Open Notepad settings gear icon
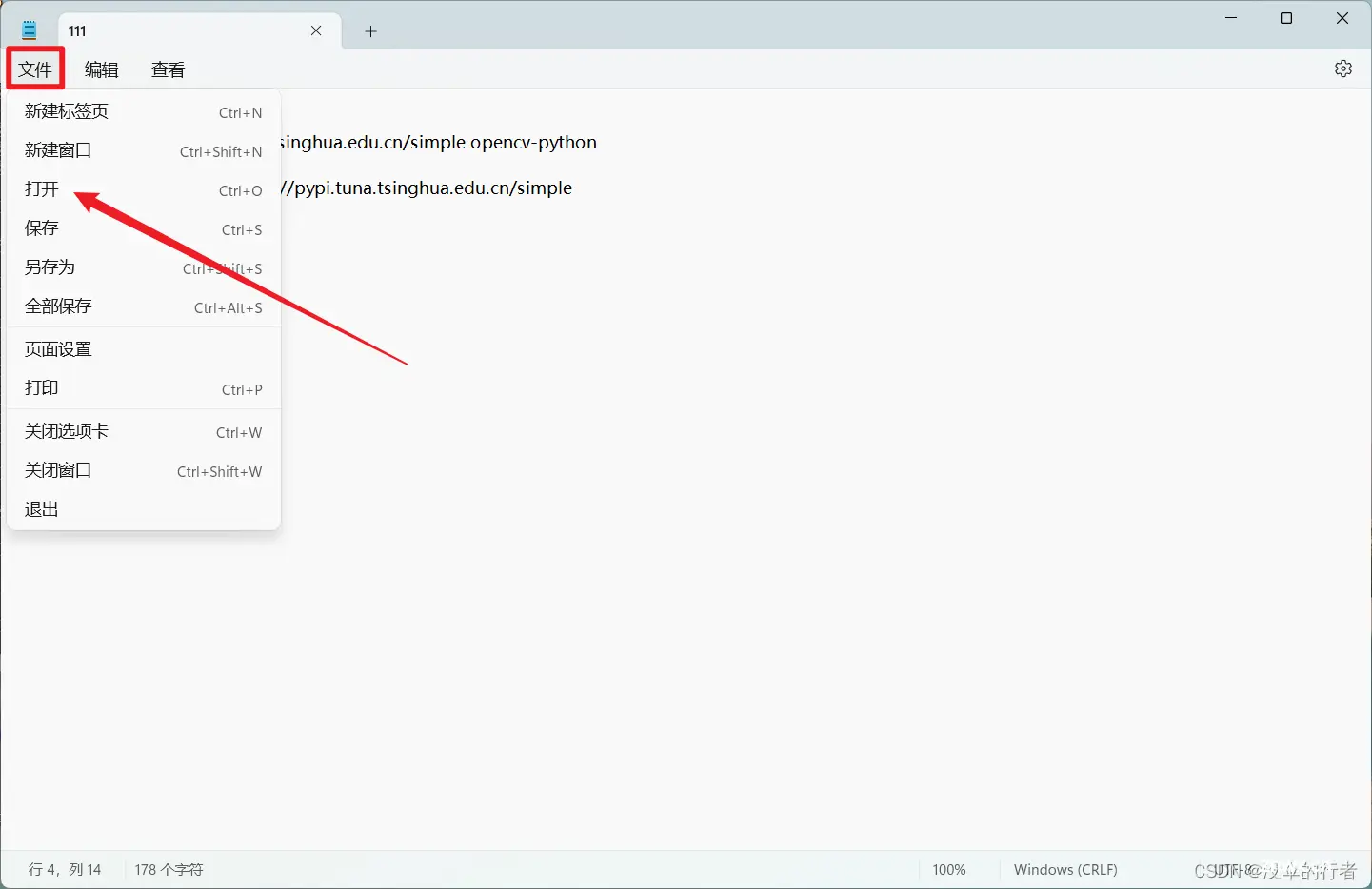This screenshot has height=889, width=1372. 1343,69
